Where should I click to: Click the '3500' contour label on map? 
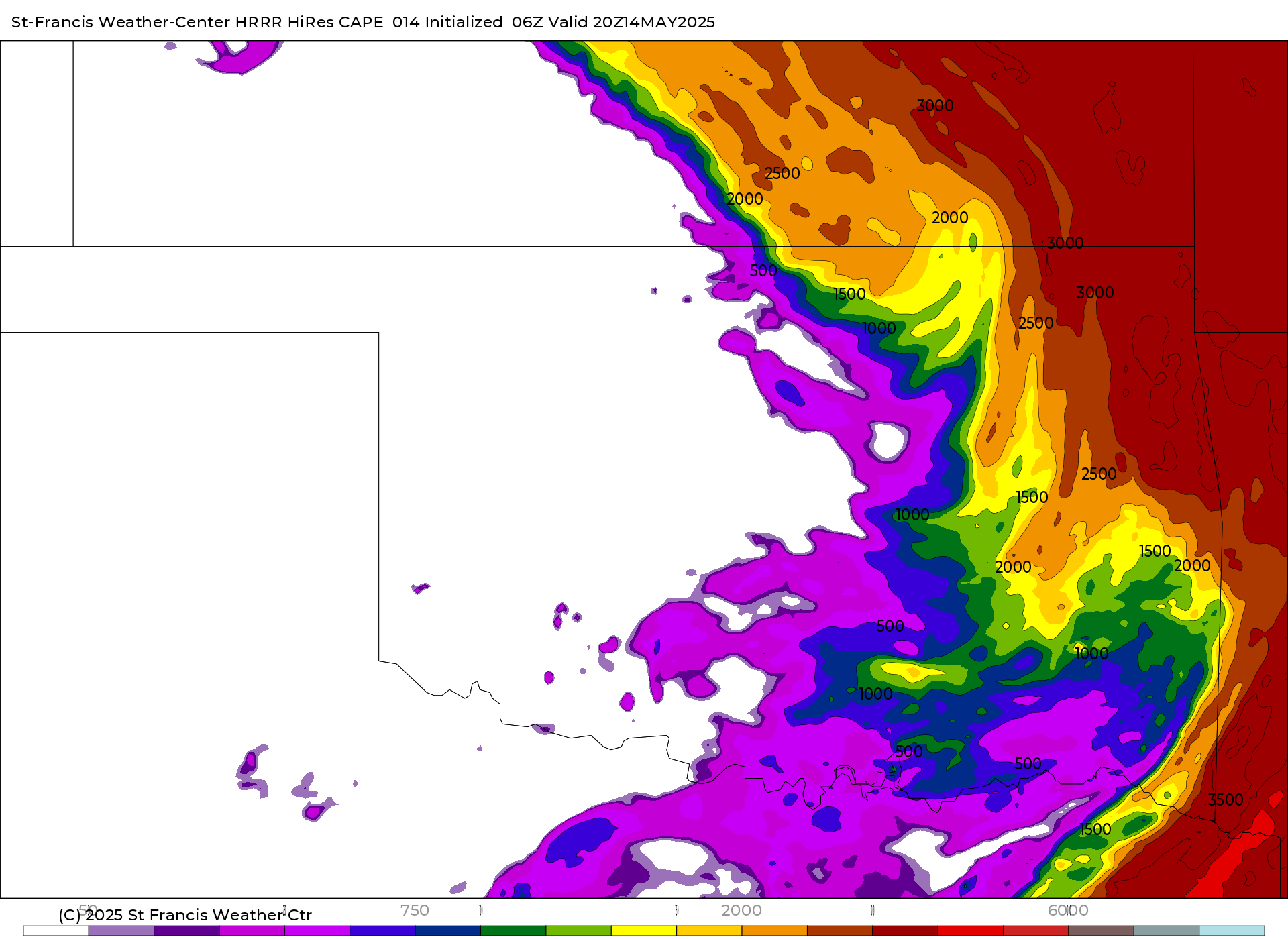[x=1225, y=799]
